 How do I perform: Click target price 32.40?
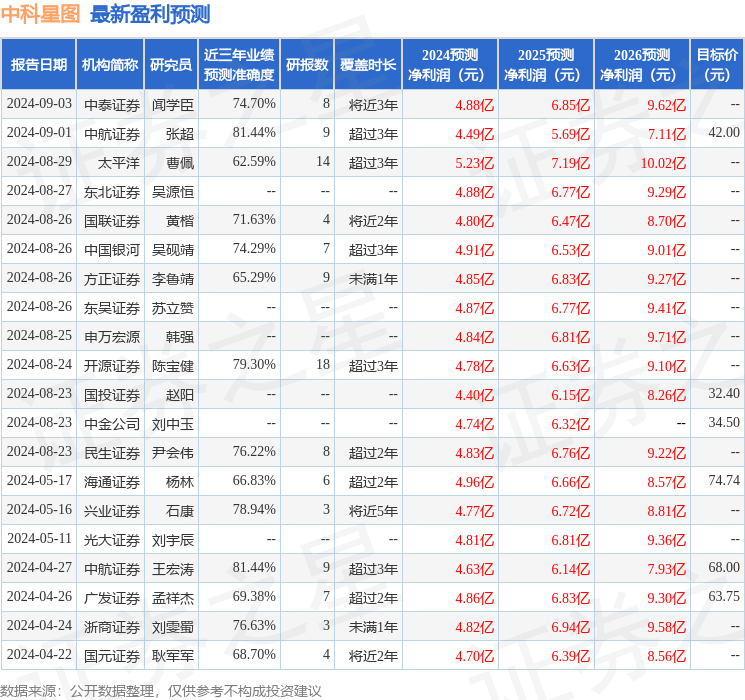[x=724, y=393]
